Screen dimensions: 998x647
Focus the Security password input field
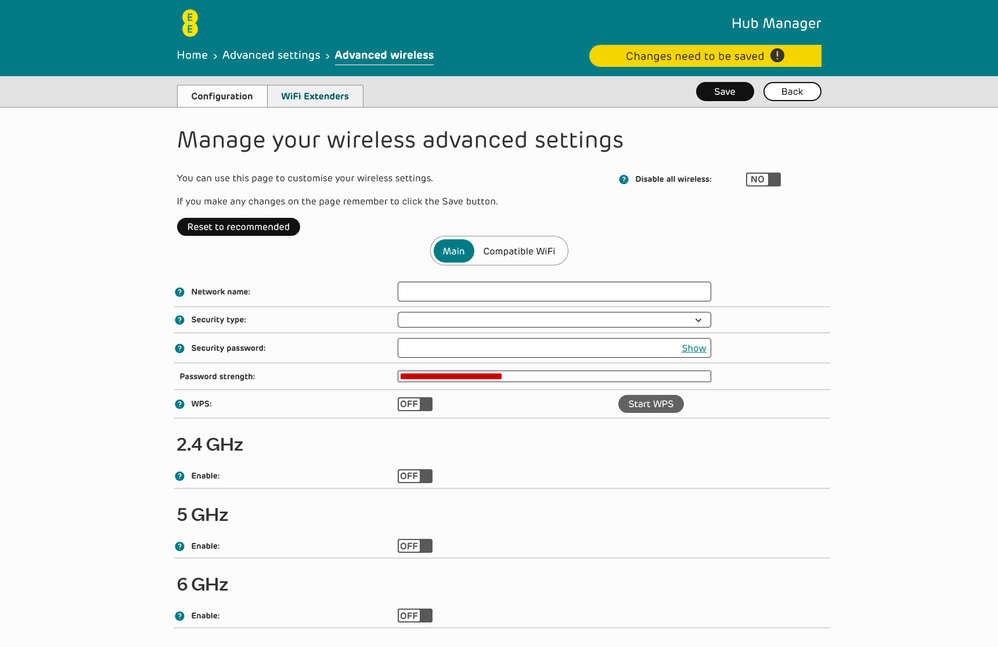point(554,348)
